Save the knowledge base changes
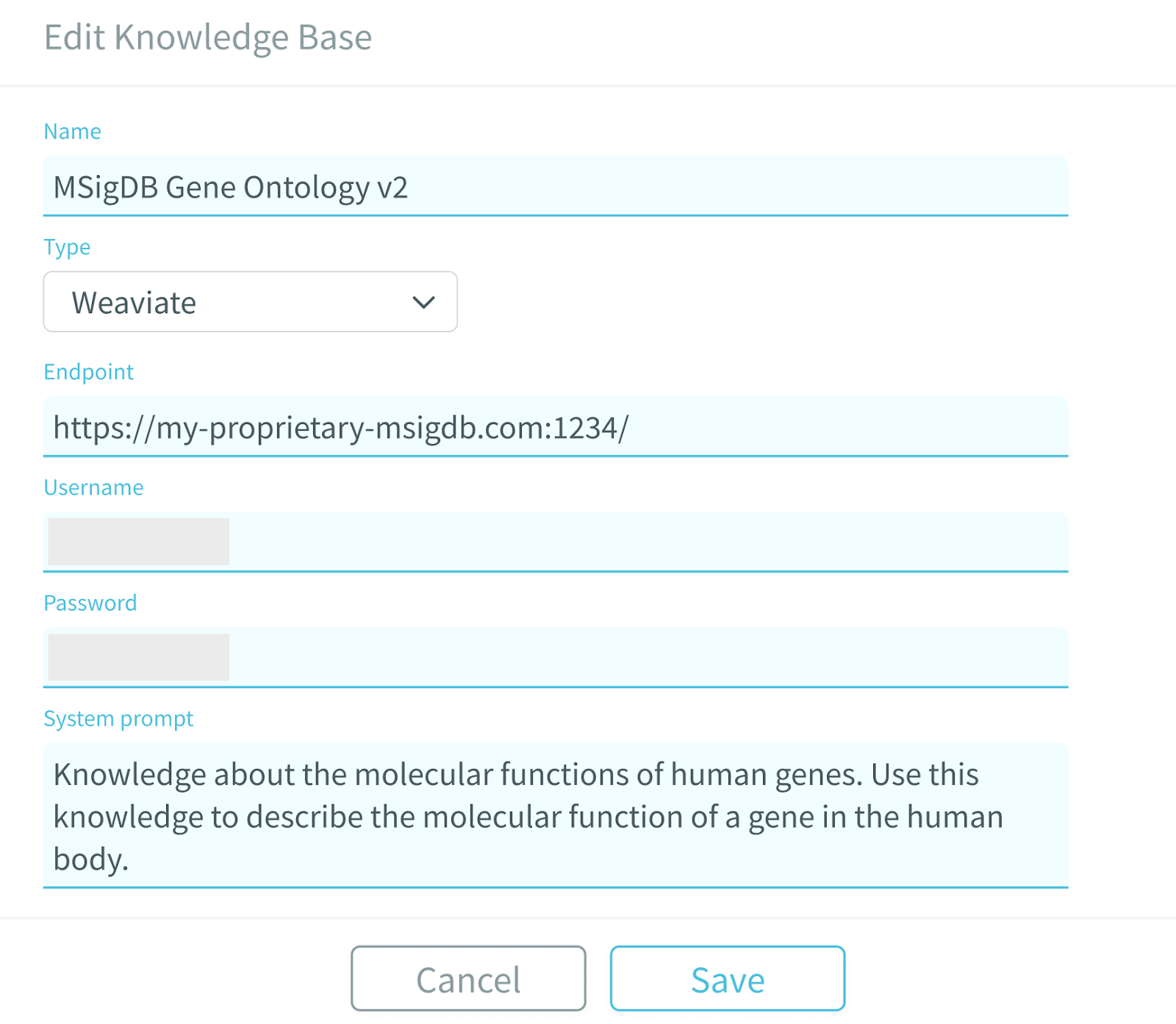This screenshot has width=1176, height=1024. (x=727, y=978)
